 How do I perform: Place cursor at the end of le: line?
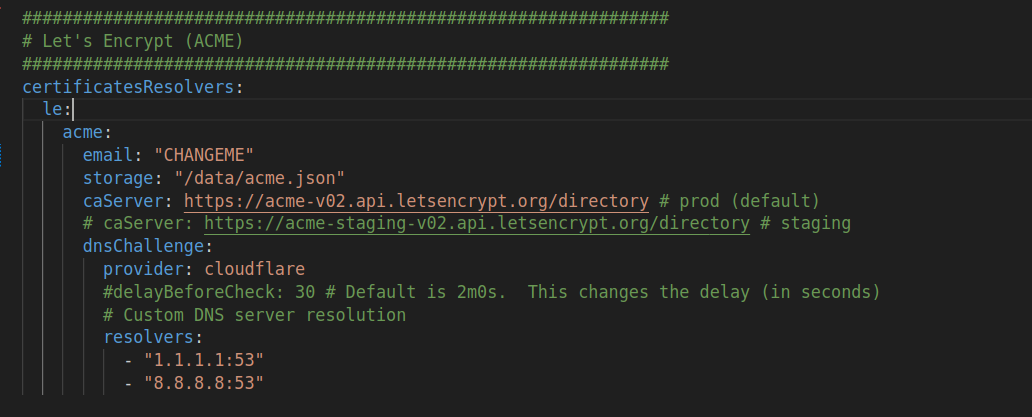73,109
